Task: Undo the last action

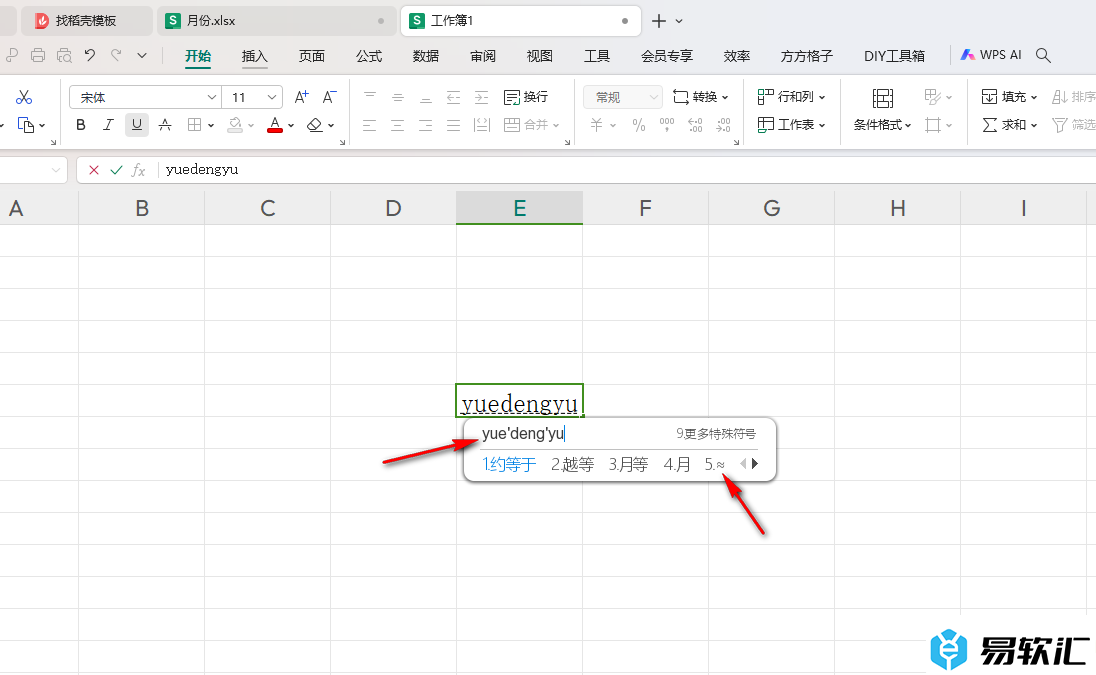Action: (90, 55)
